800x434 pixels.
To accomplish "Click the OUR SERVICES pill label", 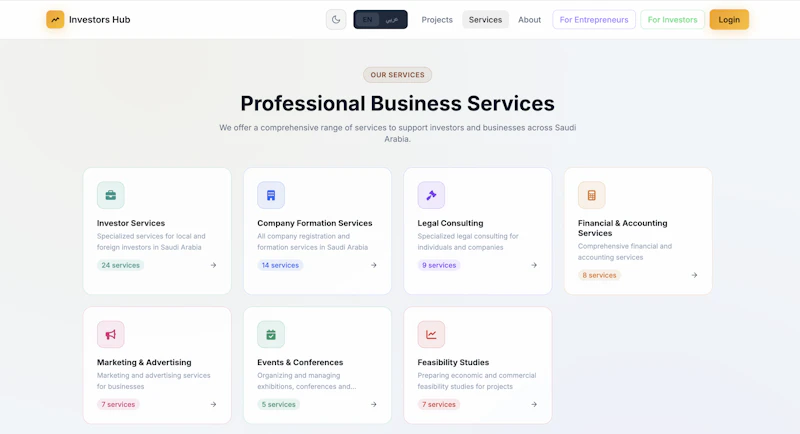I will pyautogui.click(x=397, y=75).
